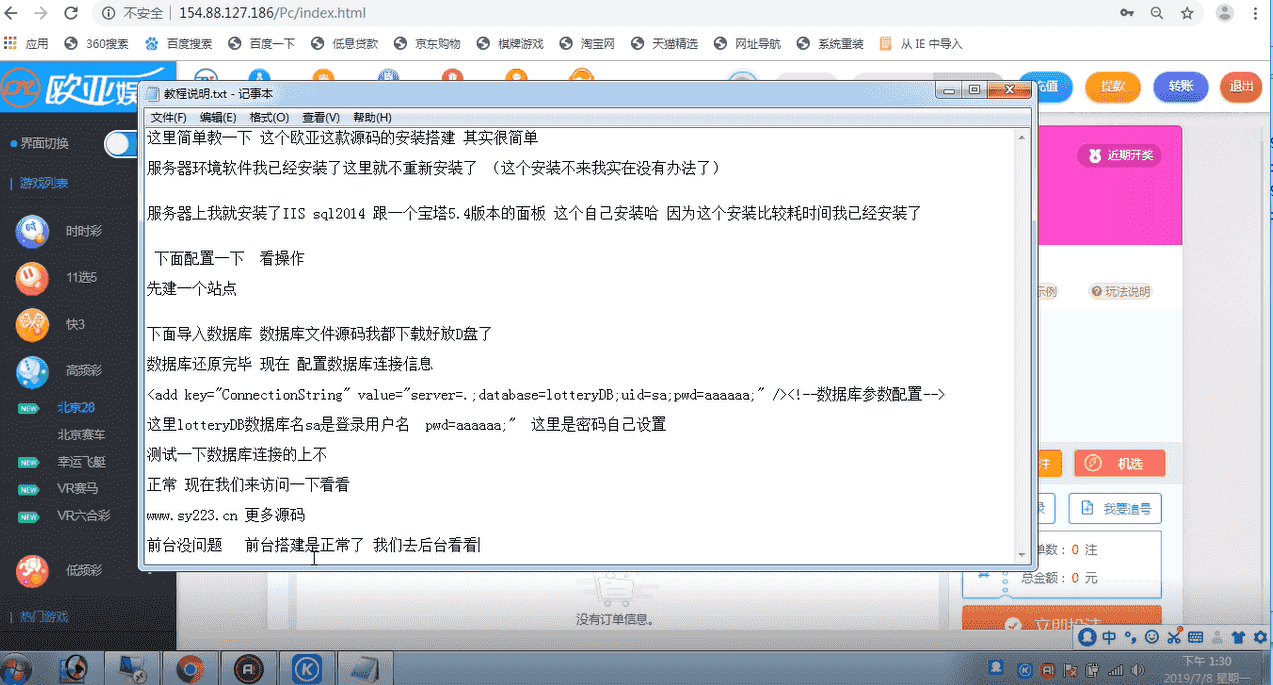Click the 我要追号 button

(x=1115, y=508)
